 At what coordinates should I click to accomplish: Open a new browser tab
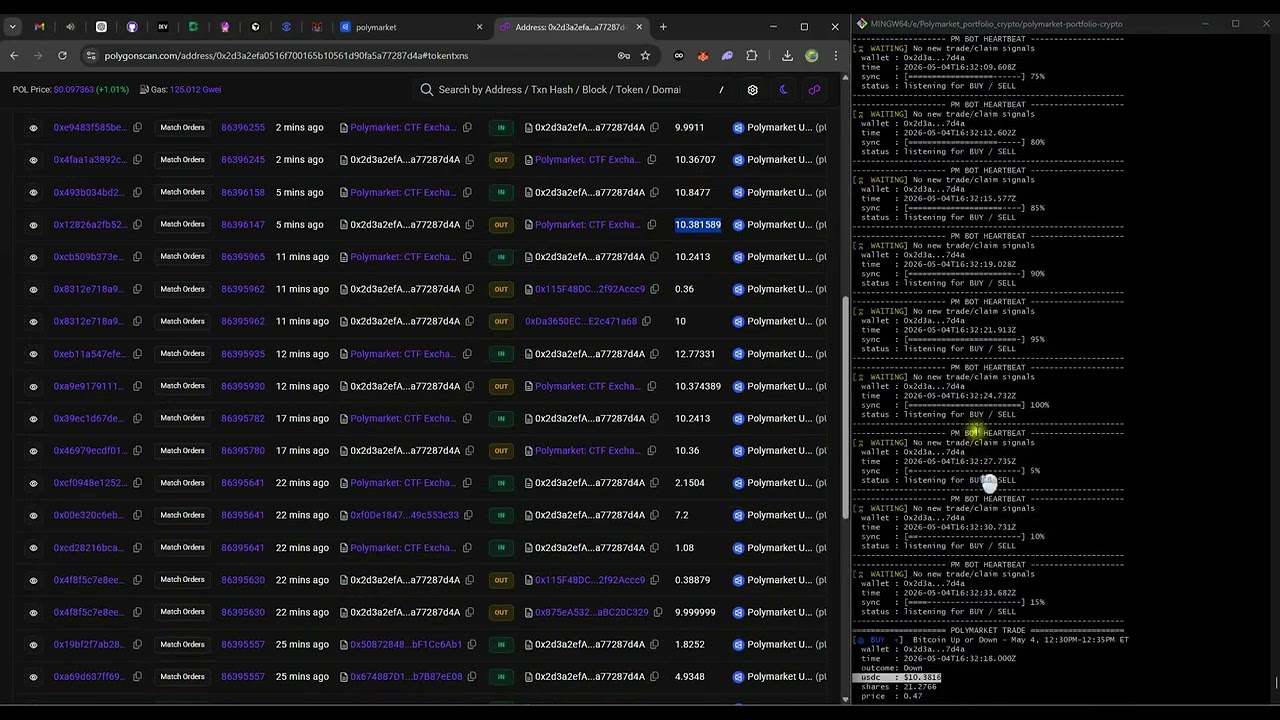point(663,27)
